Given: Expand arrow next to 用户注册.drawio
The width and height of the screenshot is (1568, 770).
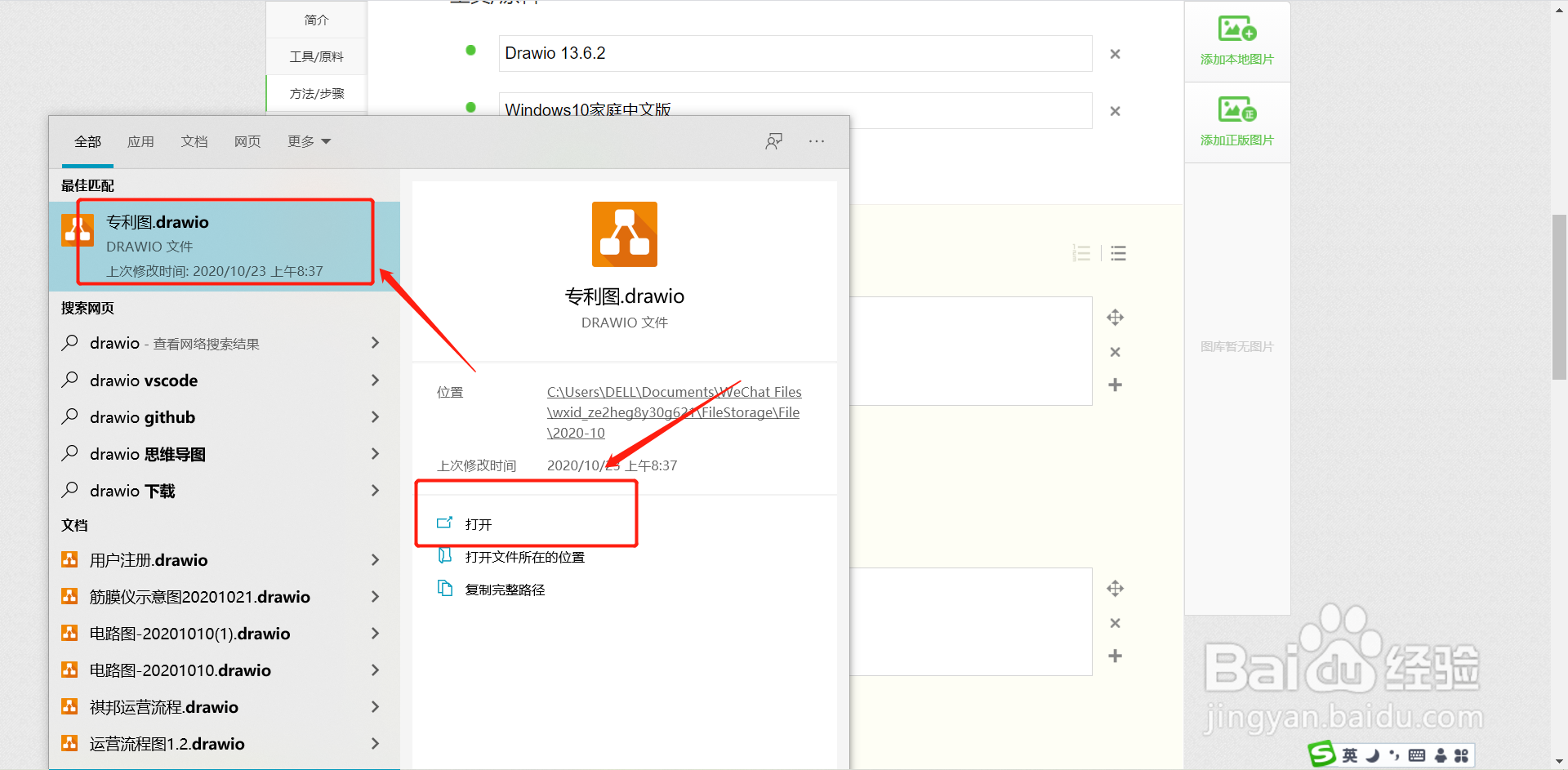Looking at the screenshot, I should click(375, 559).
